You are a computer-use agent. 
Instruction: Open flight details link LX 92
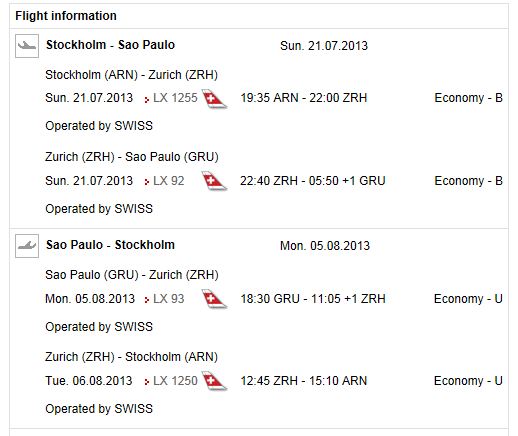click(168, 181)
